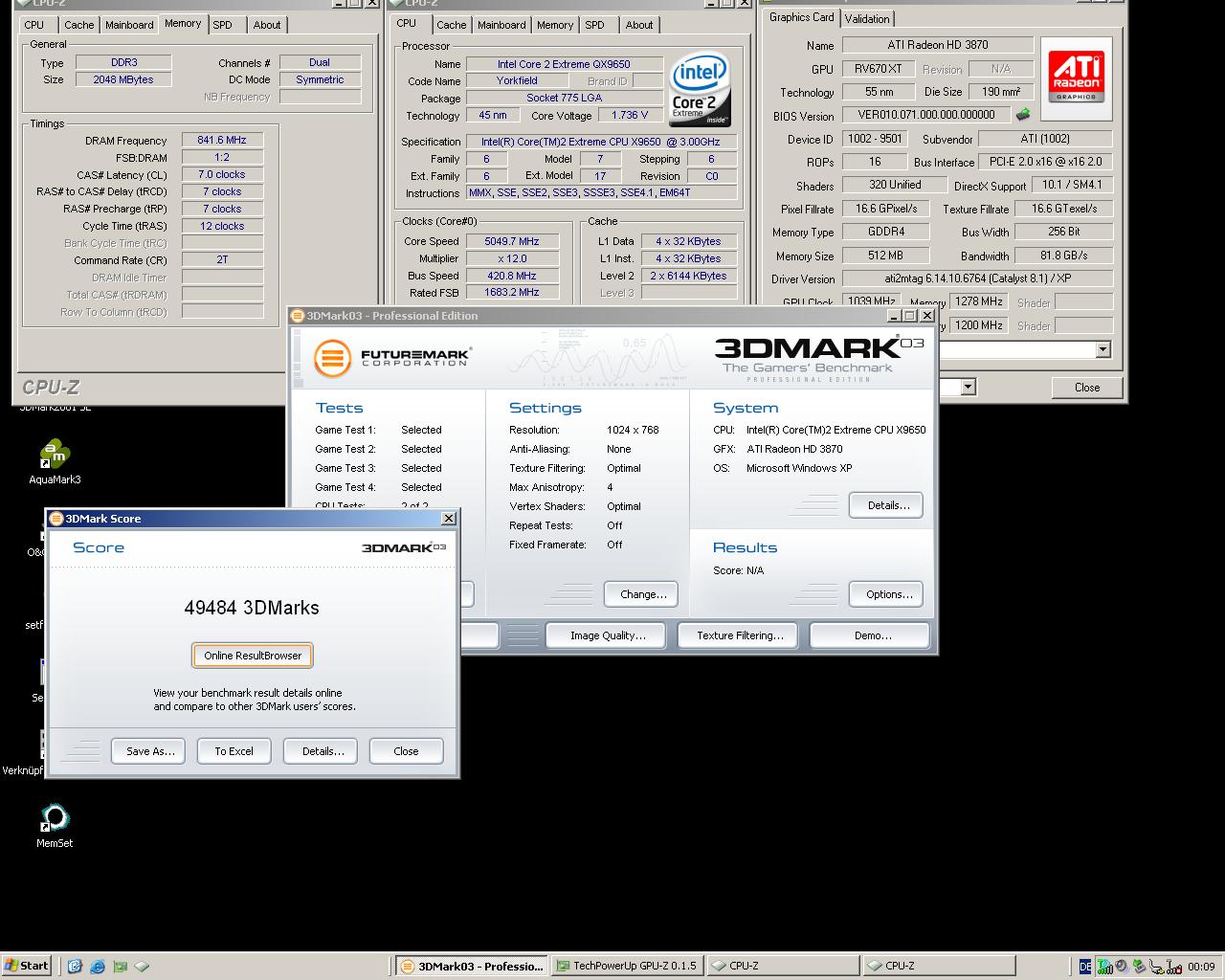
Task: Open the GPU selection dropdown in GPU-Z
Action: coord(1102,349)
